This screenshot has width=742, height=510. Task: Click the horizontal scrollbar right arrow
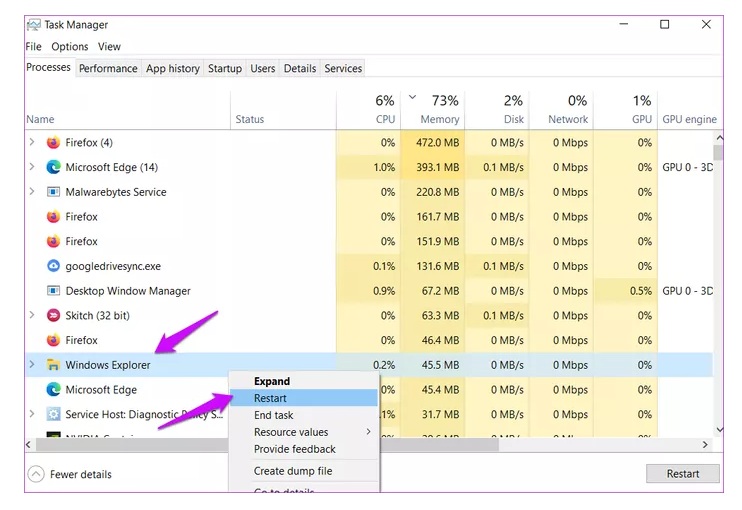705,443
